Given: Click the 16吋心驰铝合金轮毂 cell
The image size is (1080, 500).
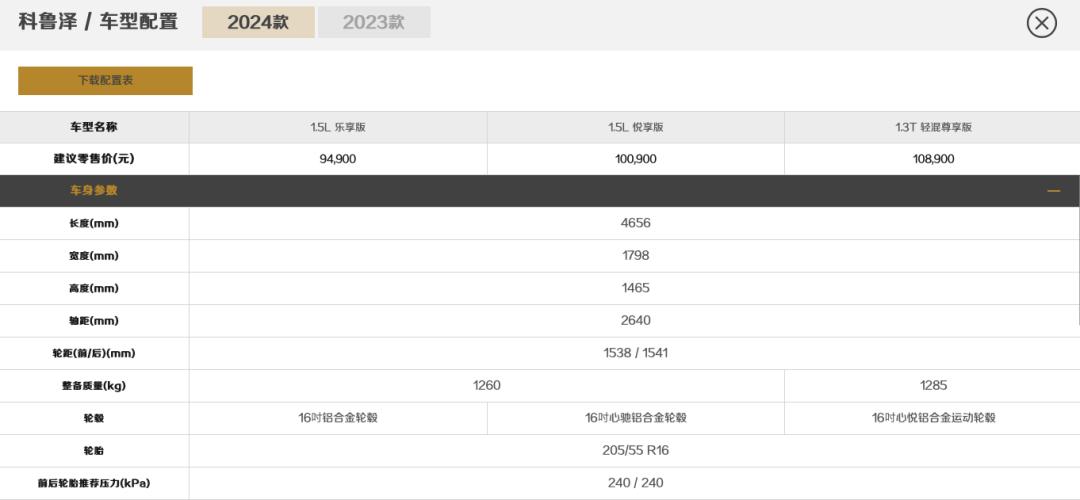Looking at the screenshot, I should point(635,418).
